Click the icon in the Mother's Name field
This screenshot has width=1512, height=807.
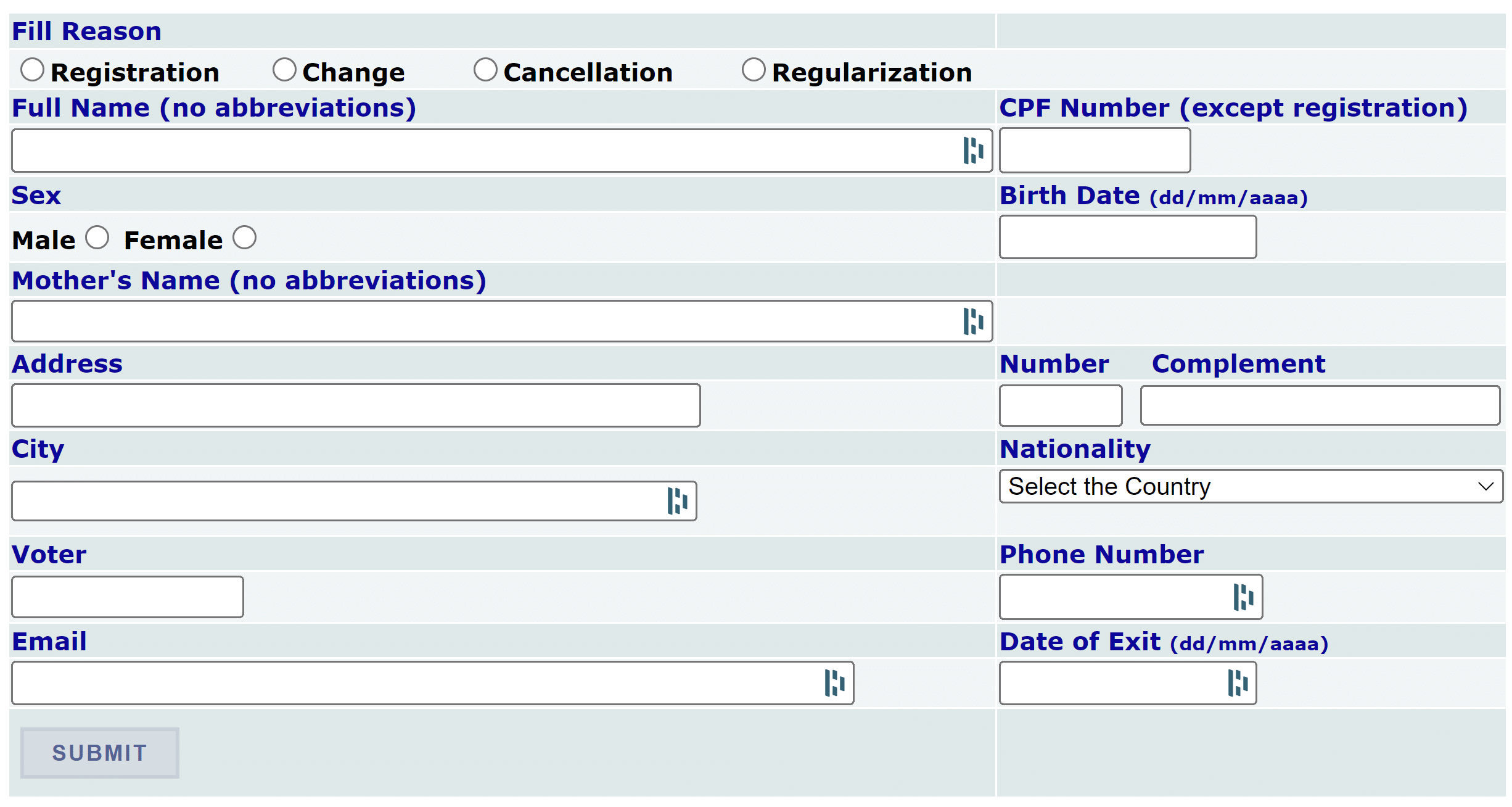972,321
